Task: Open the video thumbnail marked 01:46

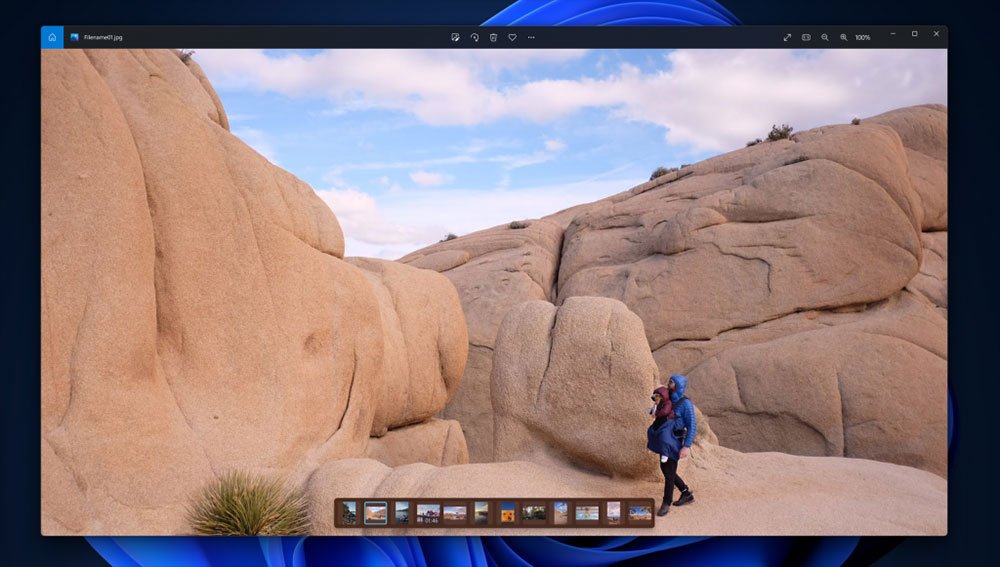Action: pos(428,514)
